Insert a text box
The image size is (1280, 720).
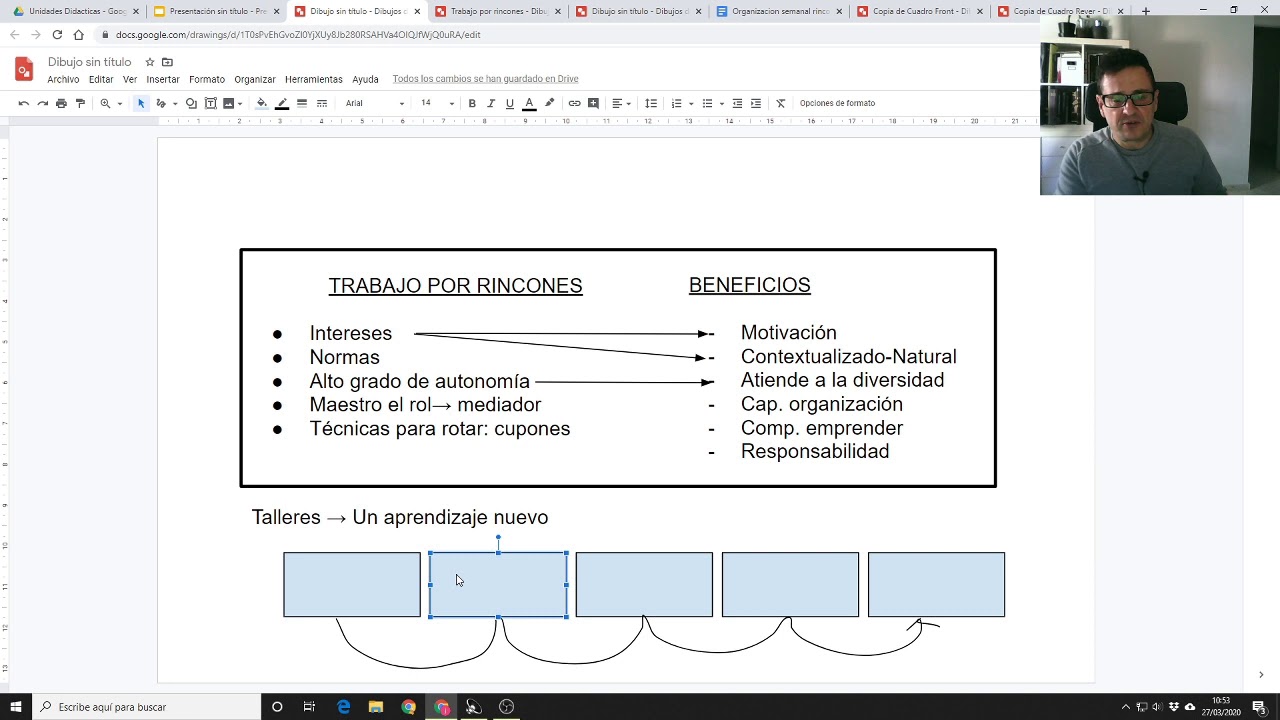coord(210,103)
